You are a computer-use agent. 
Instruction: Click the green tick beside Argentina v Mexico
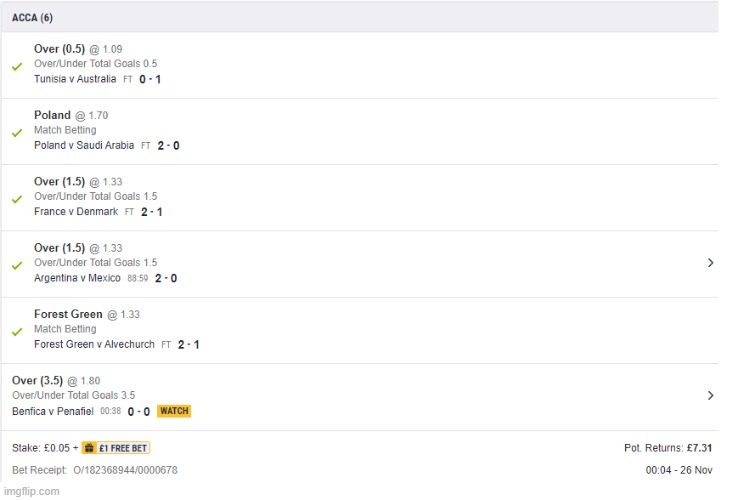click(16, 265)
